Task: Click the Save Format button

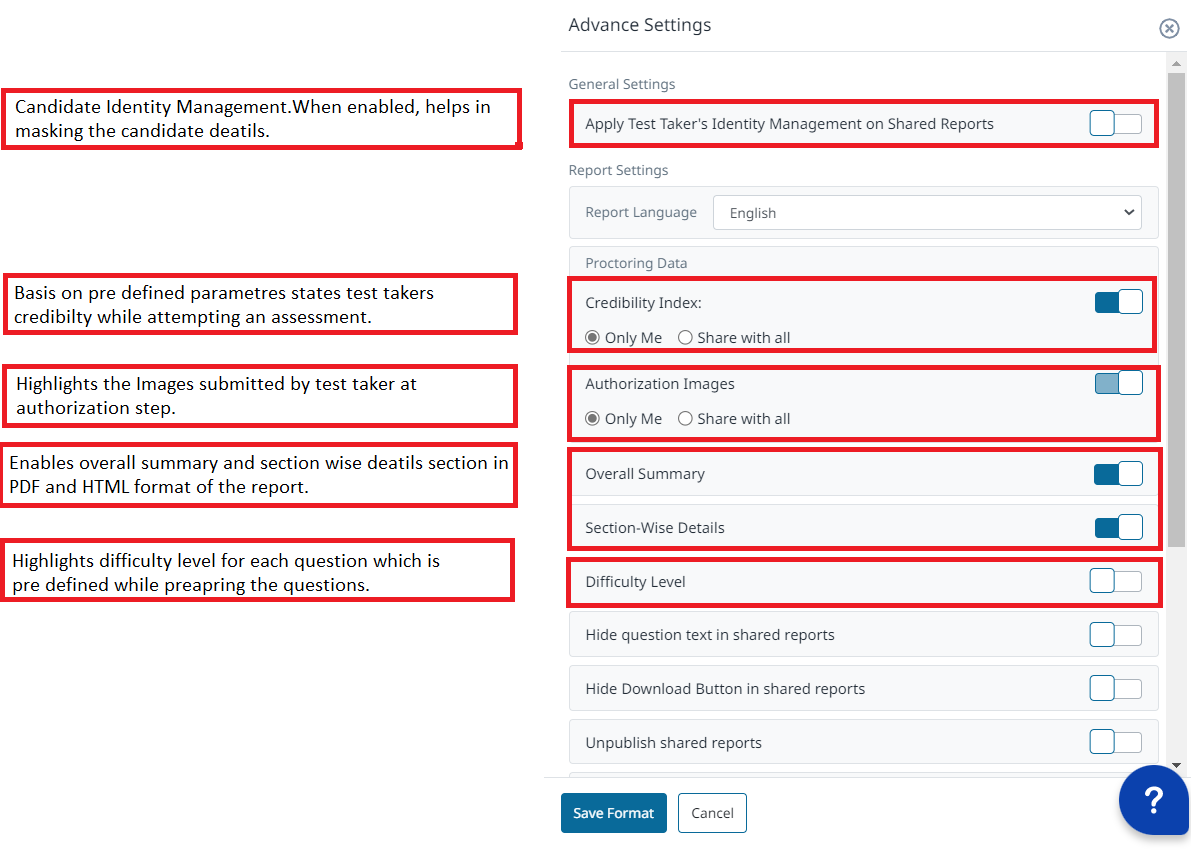Action: point(614,813)
